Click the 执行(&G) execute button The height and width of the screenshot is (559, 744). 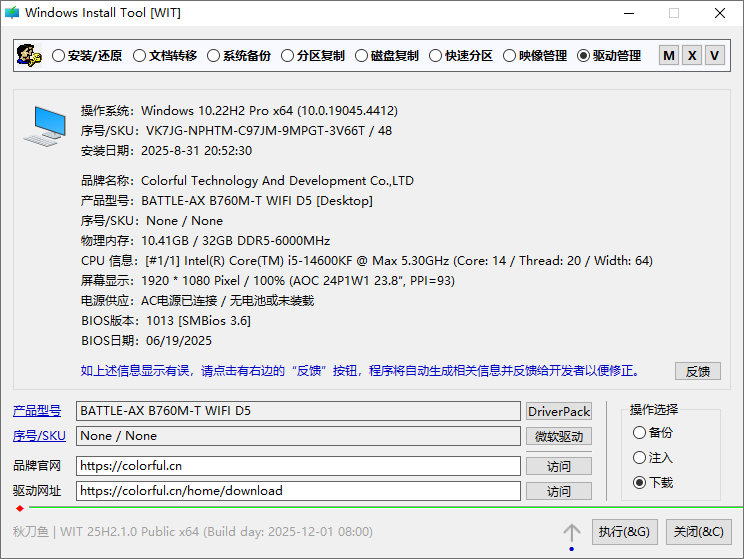pyautogui.click(x=624, y=532)
